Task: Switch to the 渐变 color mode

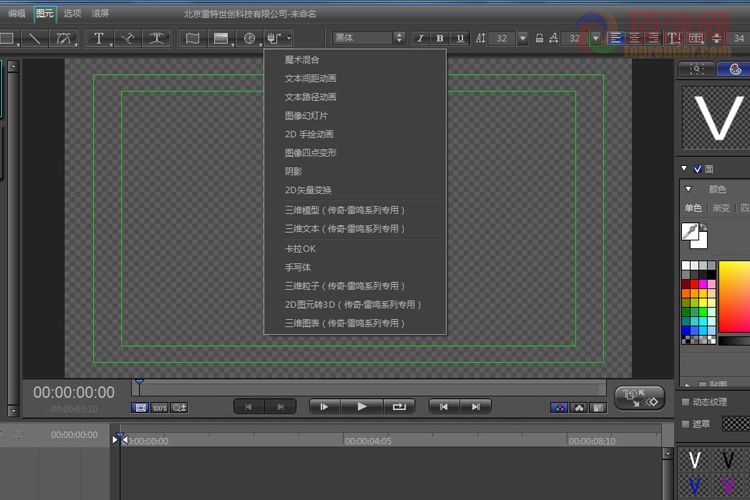Action: pos(721,208)
